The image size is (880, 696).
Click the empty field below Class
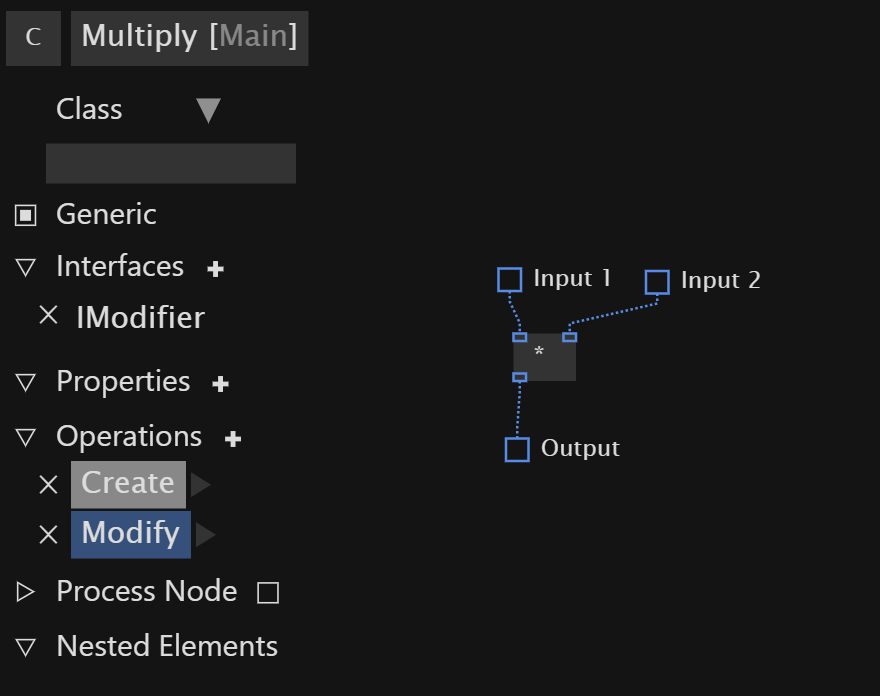pyautogui.click(x=171, y=163)
